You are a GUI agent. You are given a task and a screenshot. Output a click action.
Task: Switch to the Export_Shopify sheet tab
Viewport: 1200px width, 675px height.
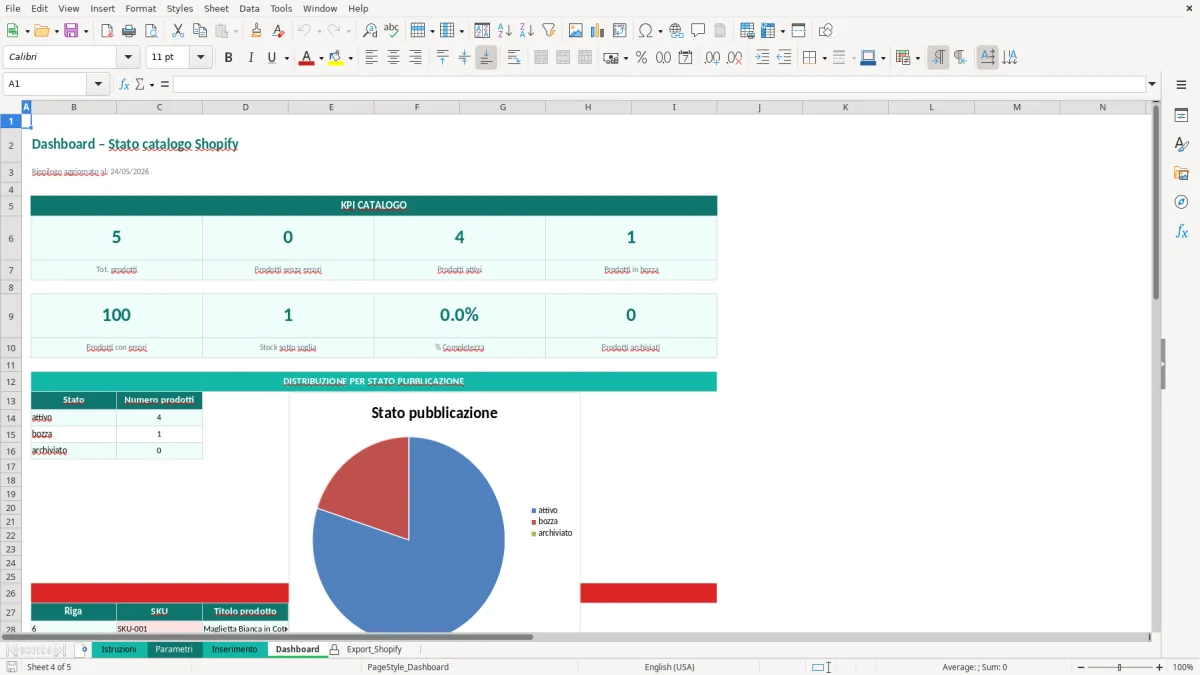[x=374, y=649]
